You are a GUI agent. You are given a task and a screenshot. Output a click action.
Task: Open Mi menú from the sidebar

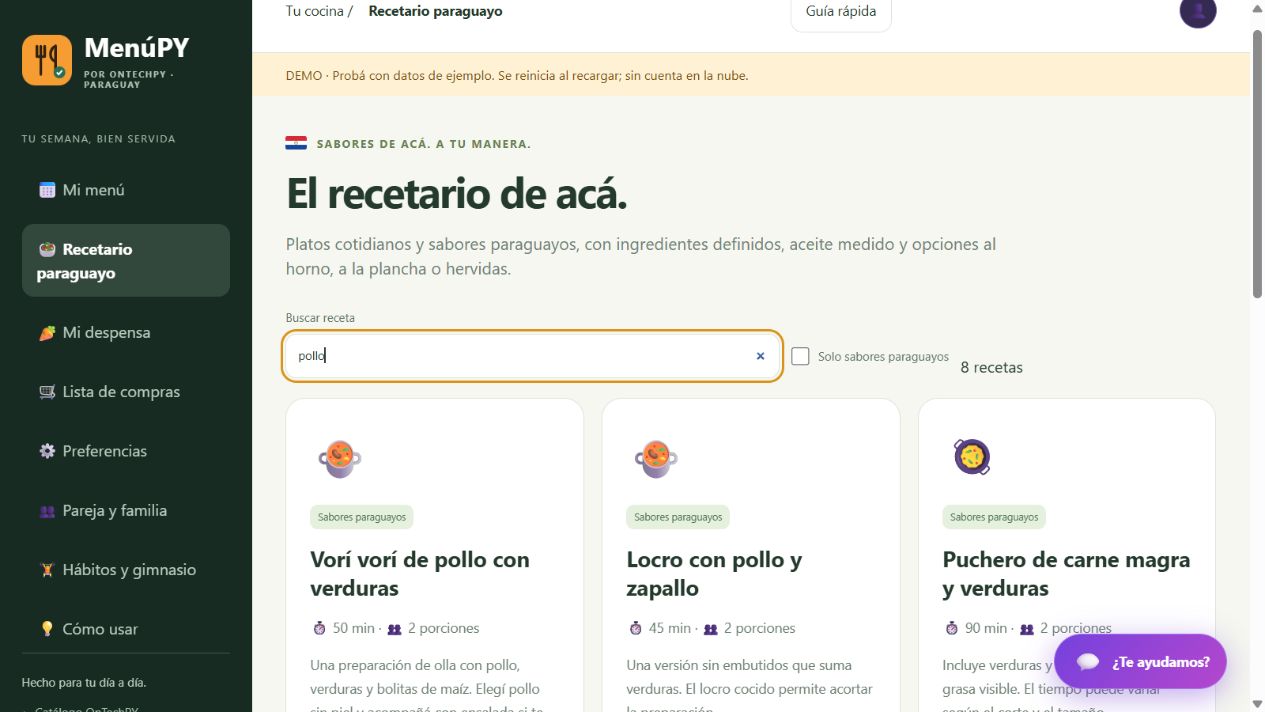126,190
